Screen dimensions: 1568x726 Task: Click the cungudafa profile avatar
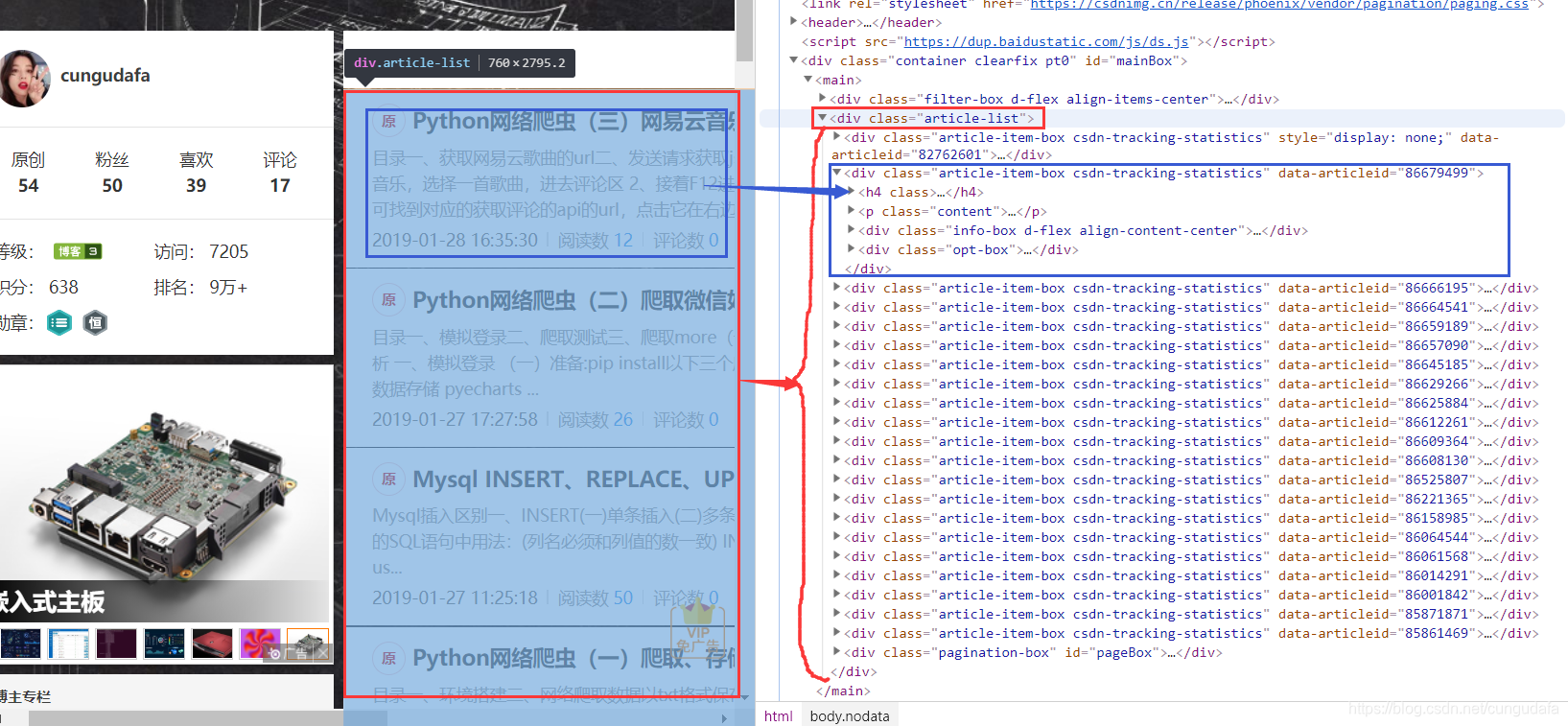pos(25,79)
